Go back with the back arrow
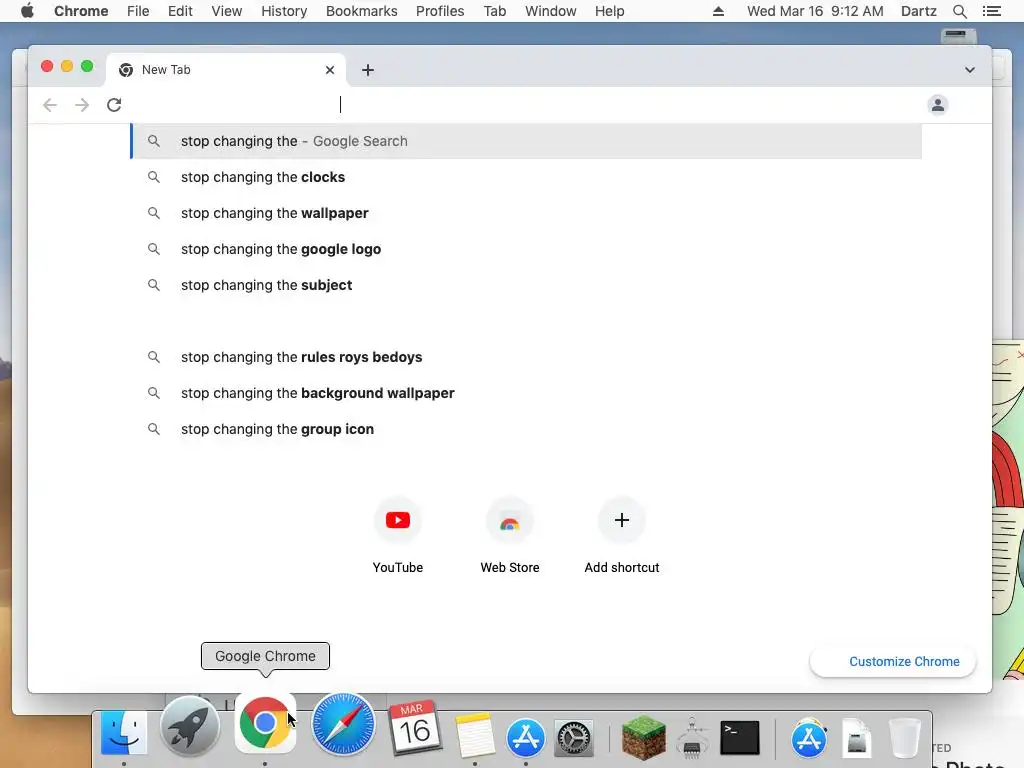The width and height of the screenshot is (1024, 768). click(x=50, y=104)
